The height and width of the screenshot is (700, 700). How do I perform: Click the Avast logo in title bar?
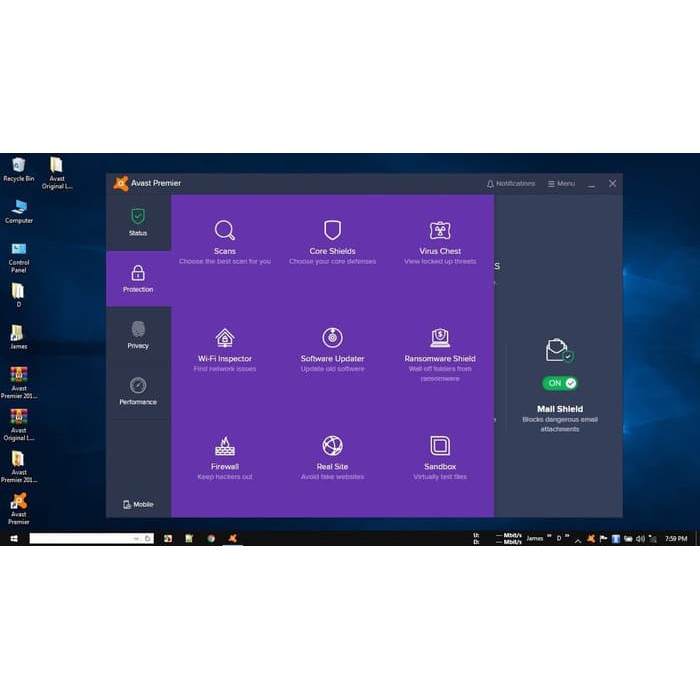point(121,183)
